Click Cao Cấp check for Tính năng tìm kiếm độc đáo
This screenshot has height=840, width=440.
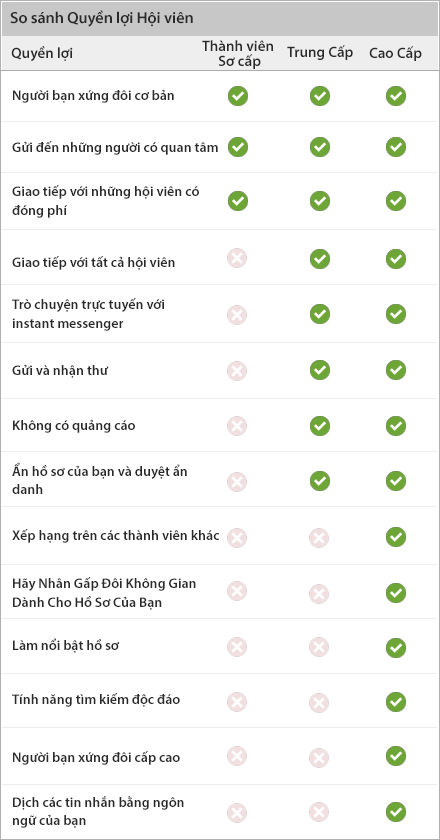point(396,701)
